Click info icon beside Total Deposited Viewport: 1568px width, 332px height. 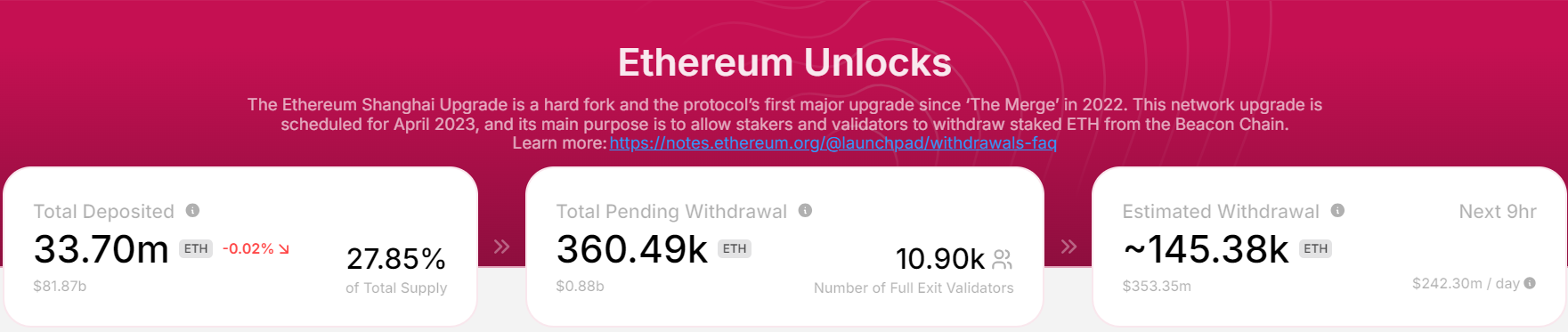[x=192, y=211]
